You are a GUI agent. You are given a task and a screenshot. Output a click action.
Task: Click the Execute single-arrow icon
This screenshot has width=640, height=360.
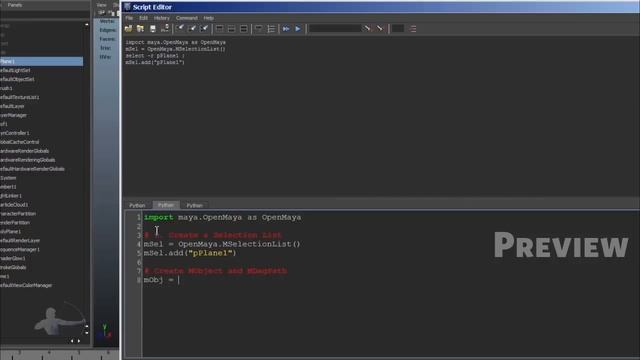pos(298,29)
